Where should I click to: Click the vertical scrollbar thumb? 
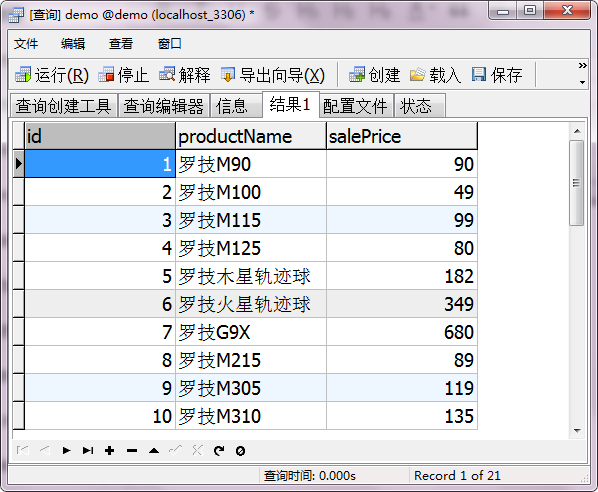577,183
